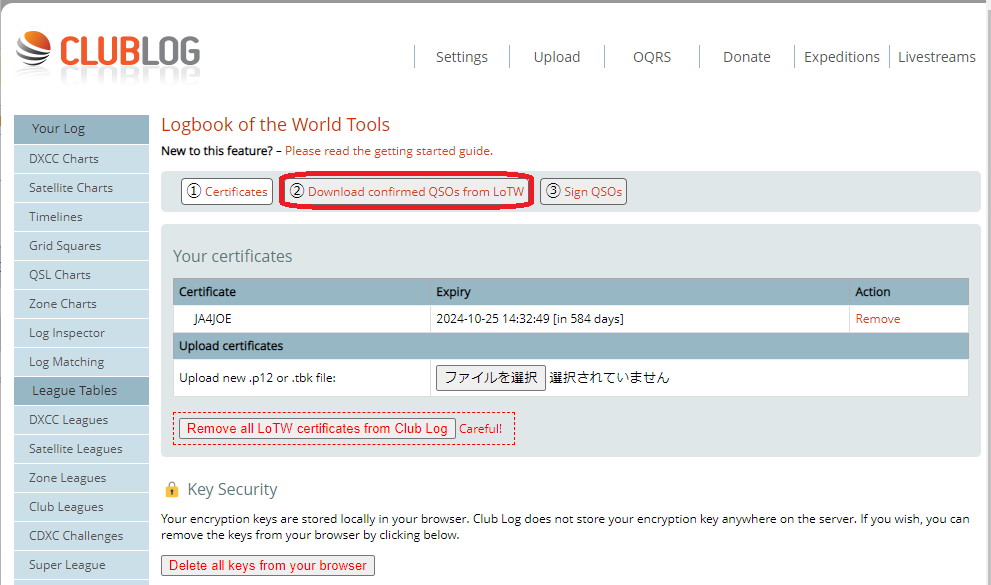
Task: Open Log Inspector in the sidebar
Action: pos(82,333)
